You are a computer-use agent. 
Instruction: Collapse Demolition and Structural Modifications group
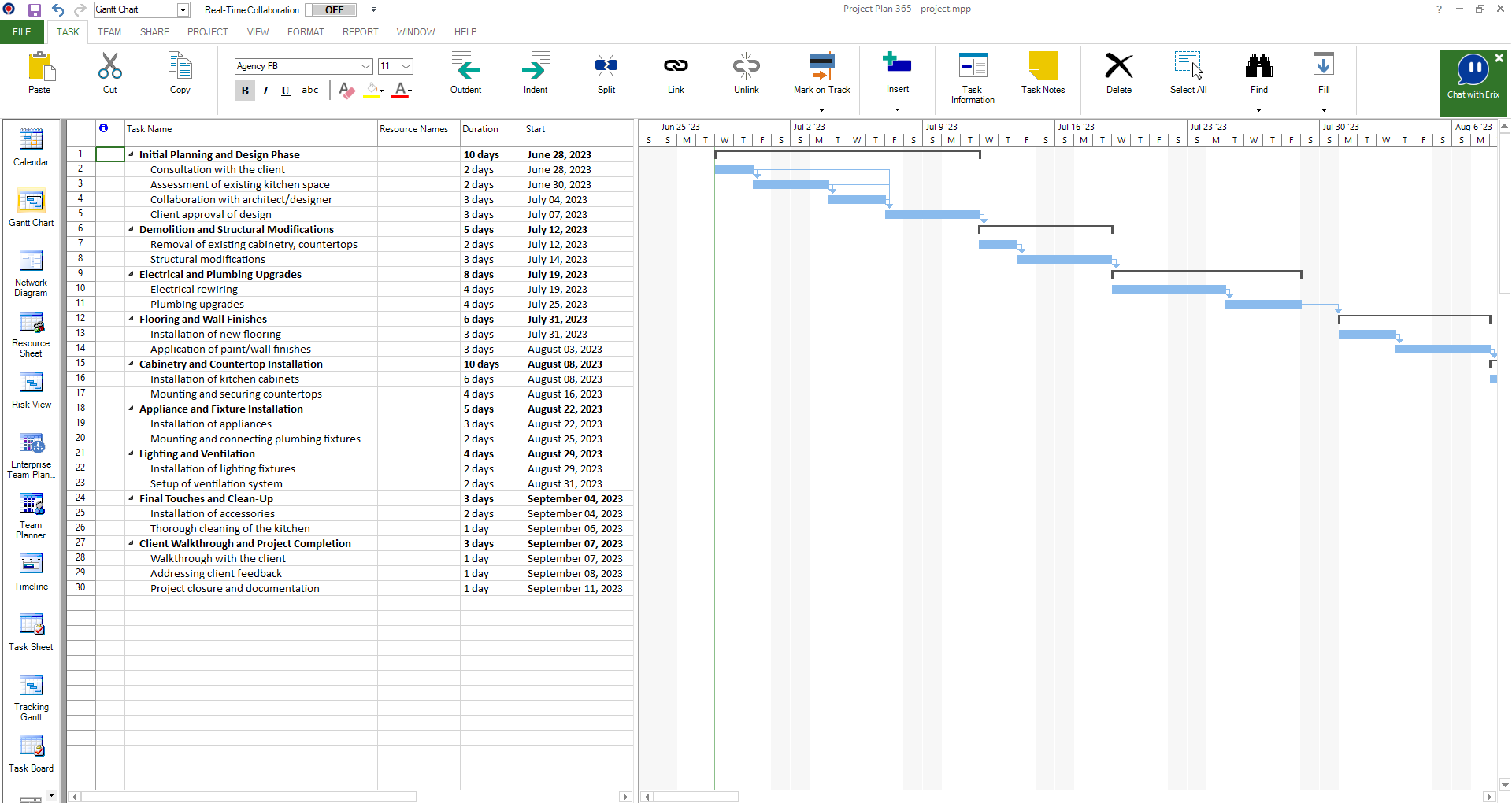click(132, 229)
